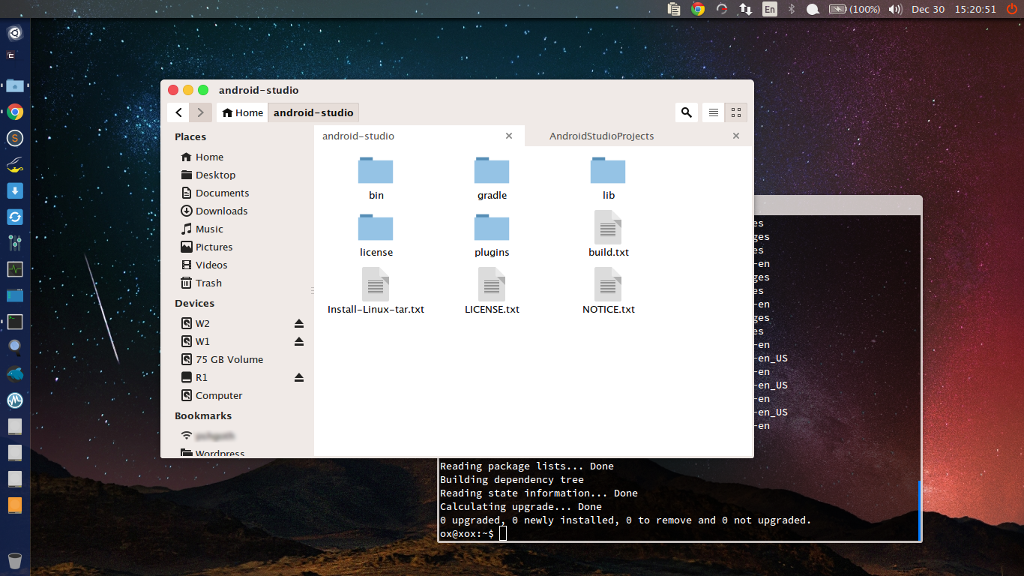
Task: Open clipboard indicator in top panel
Action: coord(673,9)
